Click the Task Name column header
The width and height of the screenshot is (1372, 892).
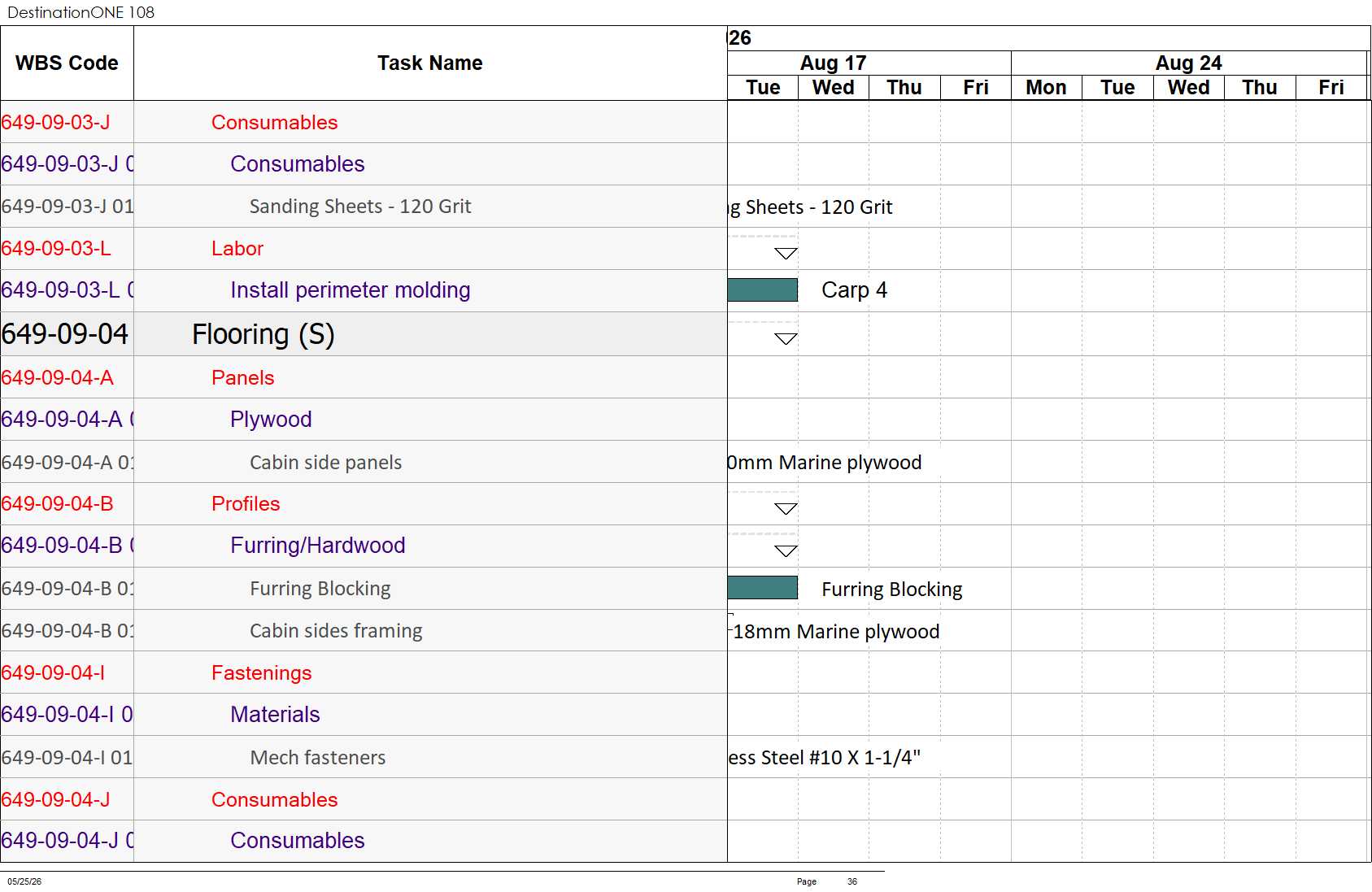point(430,63)
